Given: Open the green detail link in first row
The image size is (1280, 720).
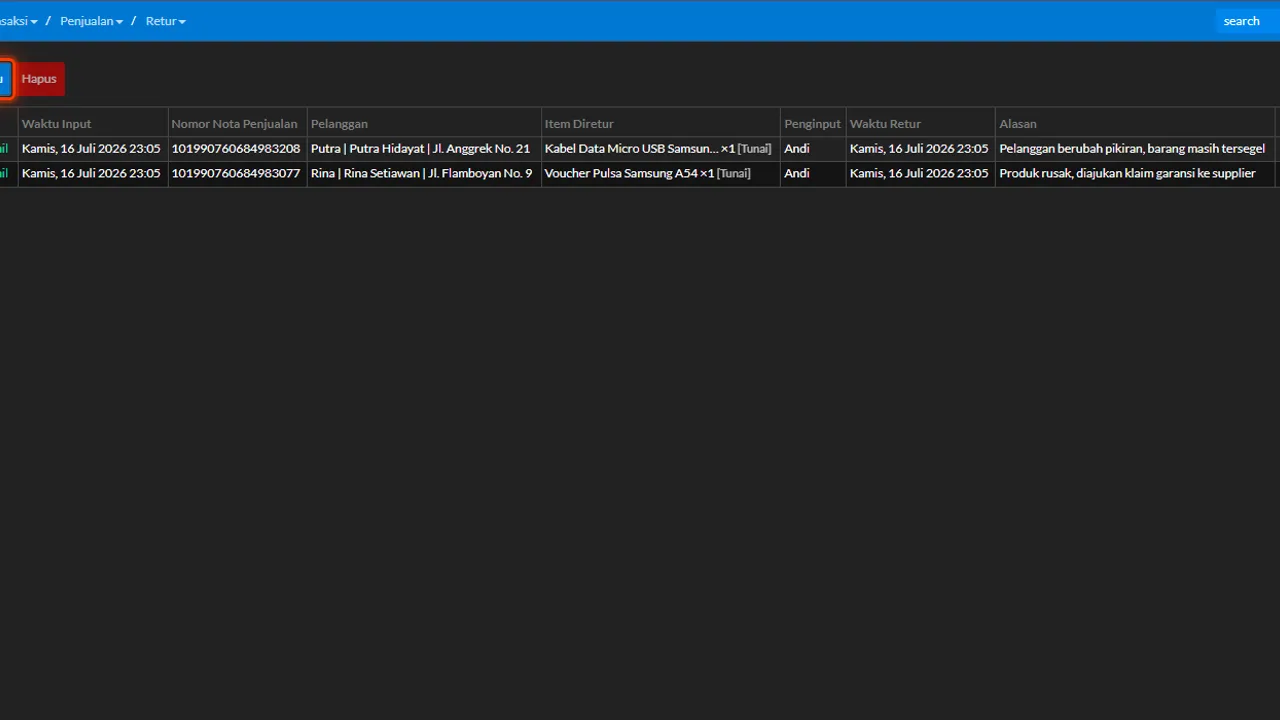Looking at the screenshot, I should tap(4, 149).
